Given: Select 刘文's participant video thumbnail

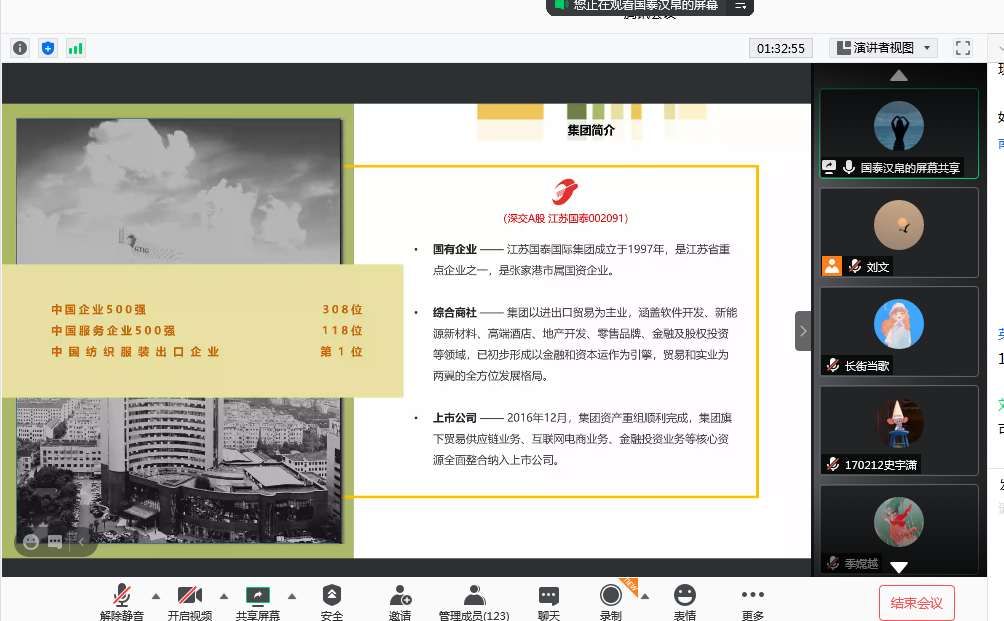Looking at the screenshot, I should click(899, 232).
